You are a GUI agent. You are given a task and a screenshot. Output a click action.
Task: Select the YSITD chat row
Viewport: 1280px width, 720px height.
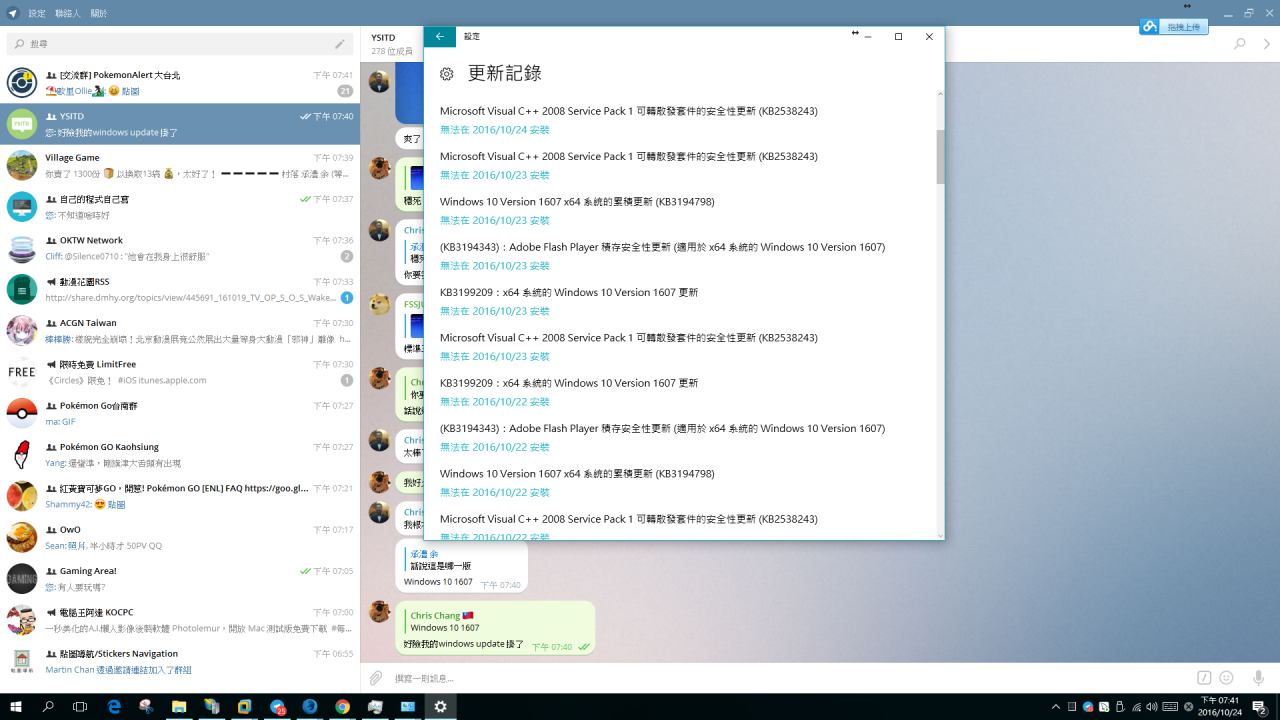[180, 124]
